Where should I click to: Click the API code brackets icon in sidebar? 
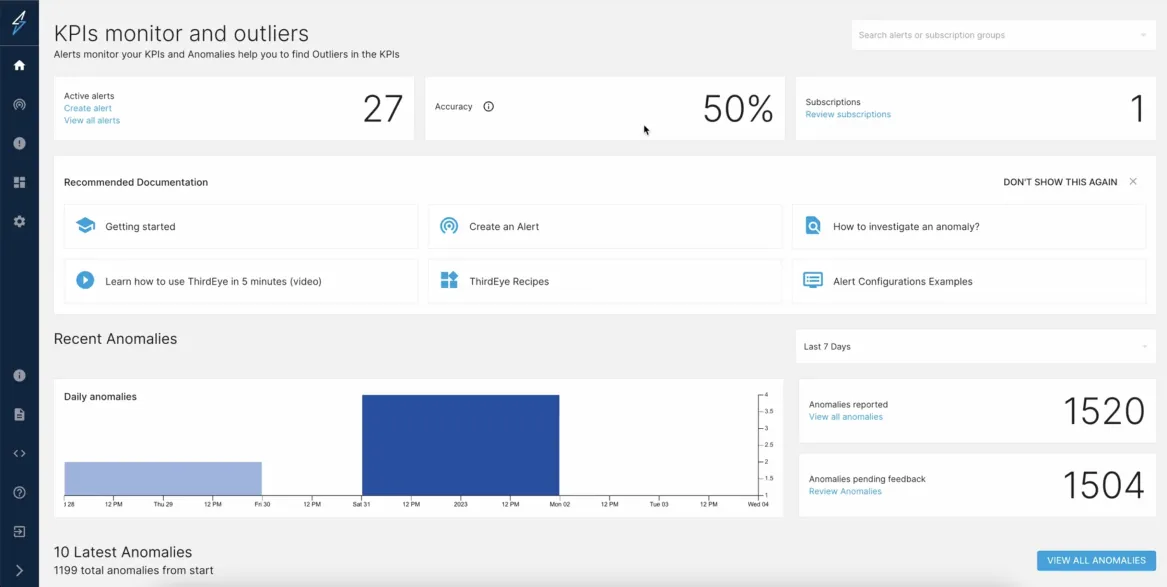pyautogui.click(x=19, y=453)
